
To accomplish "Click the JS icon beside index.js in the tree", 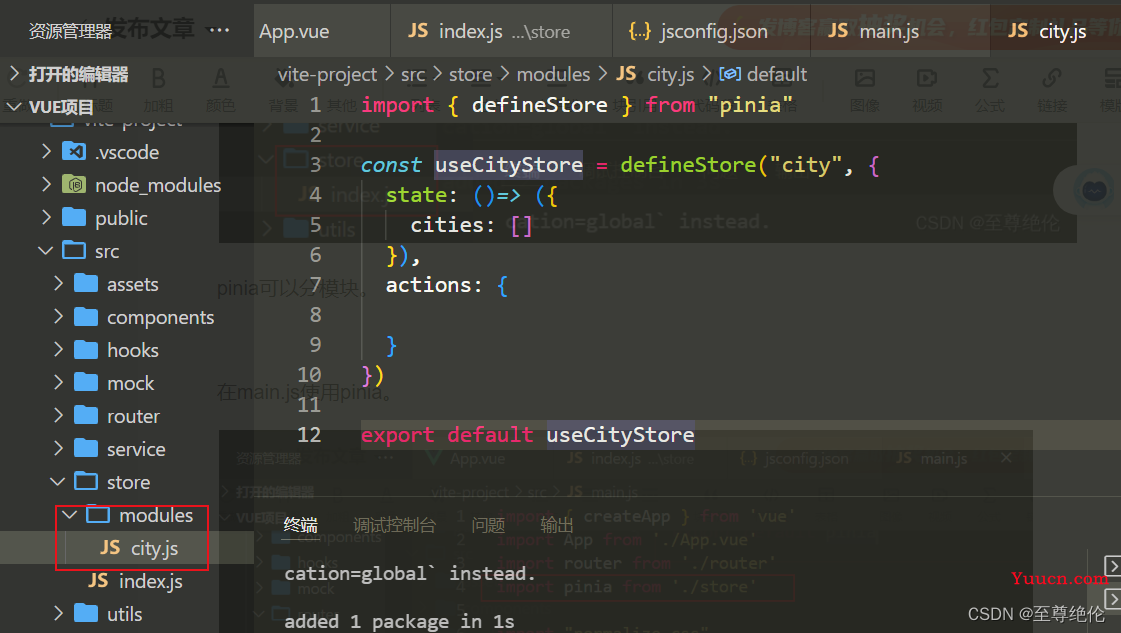I will pos(99,581).
